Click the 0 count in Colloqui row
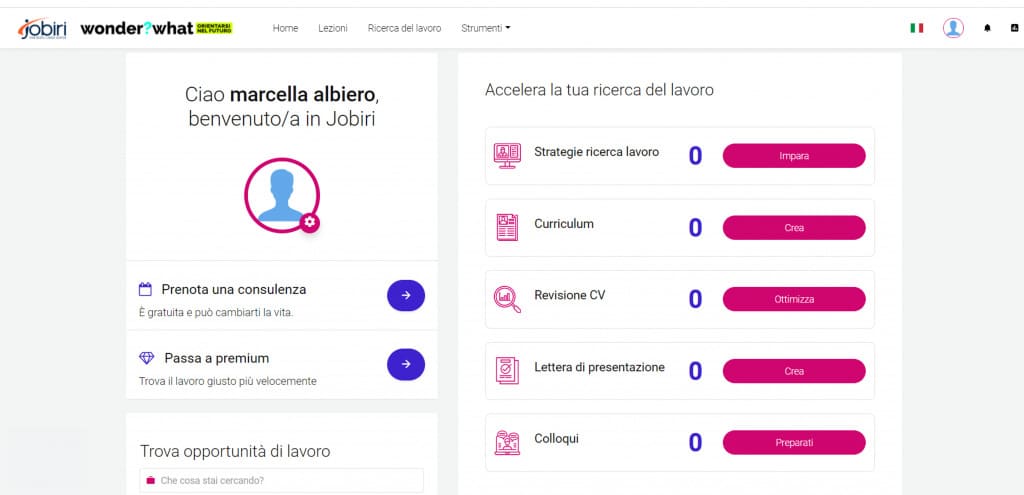 tap(696, 443)
